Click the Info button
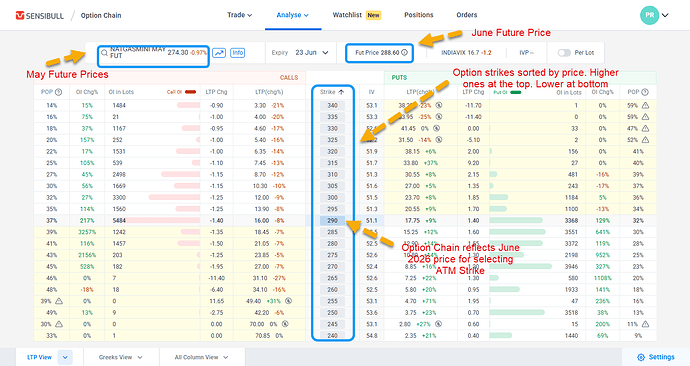 coord(238,53)
